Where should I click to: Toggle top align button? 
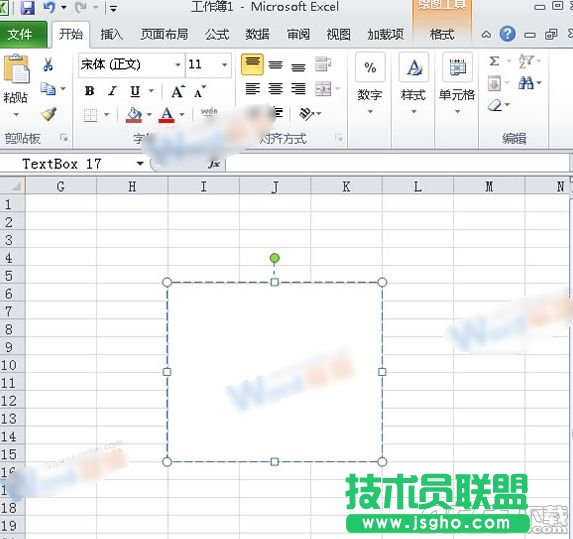click(252, 64)
